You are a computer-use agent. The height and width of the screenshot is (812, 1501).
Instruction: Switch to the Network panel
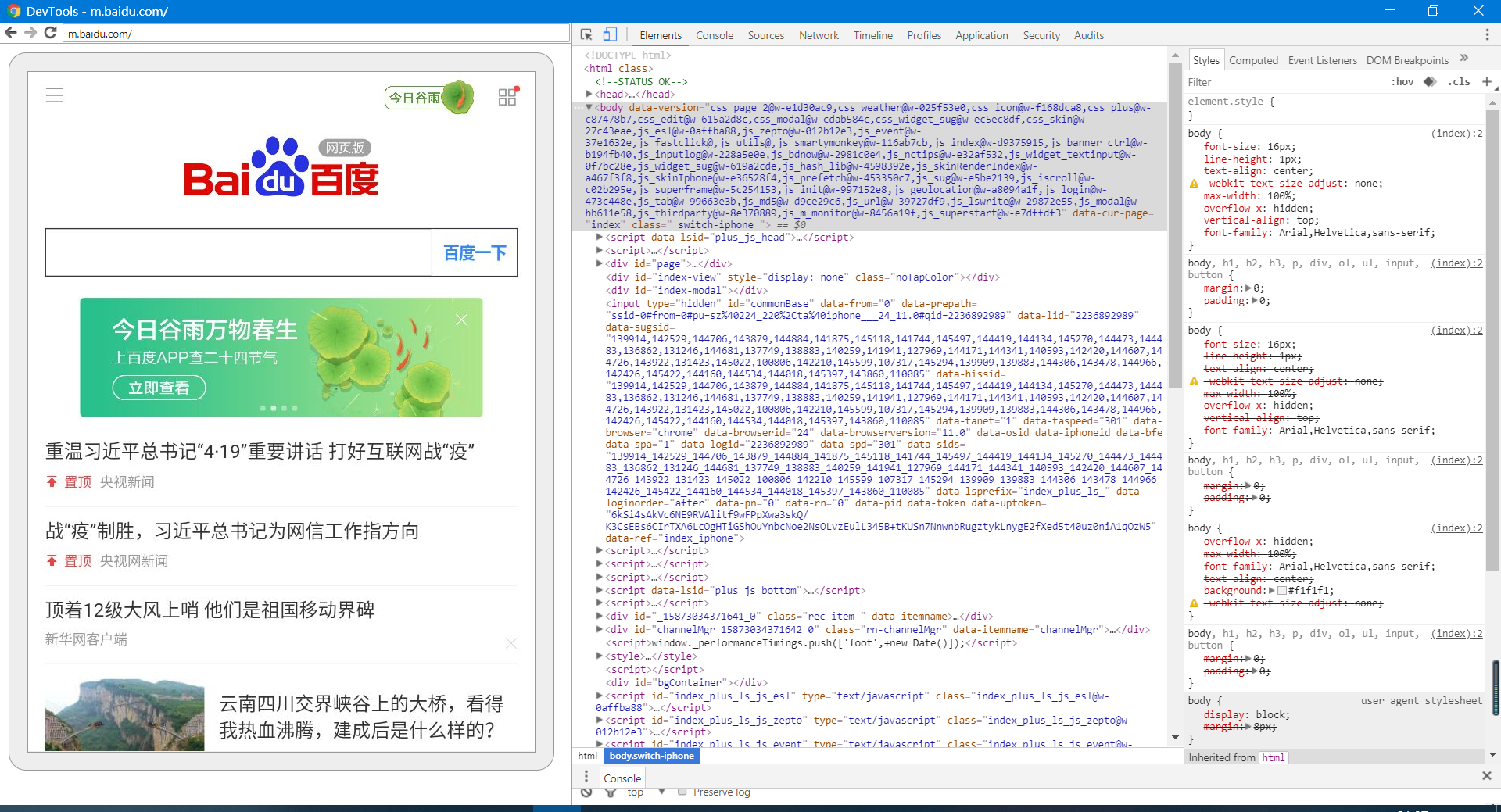pos(818,35)
